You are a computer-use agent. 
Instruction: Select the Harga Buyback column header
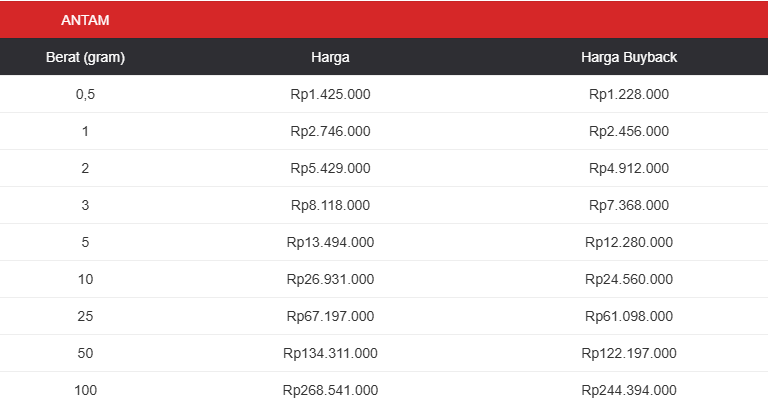click(629, 57)
